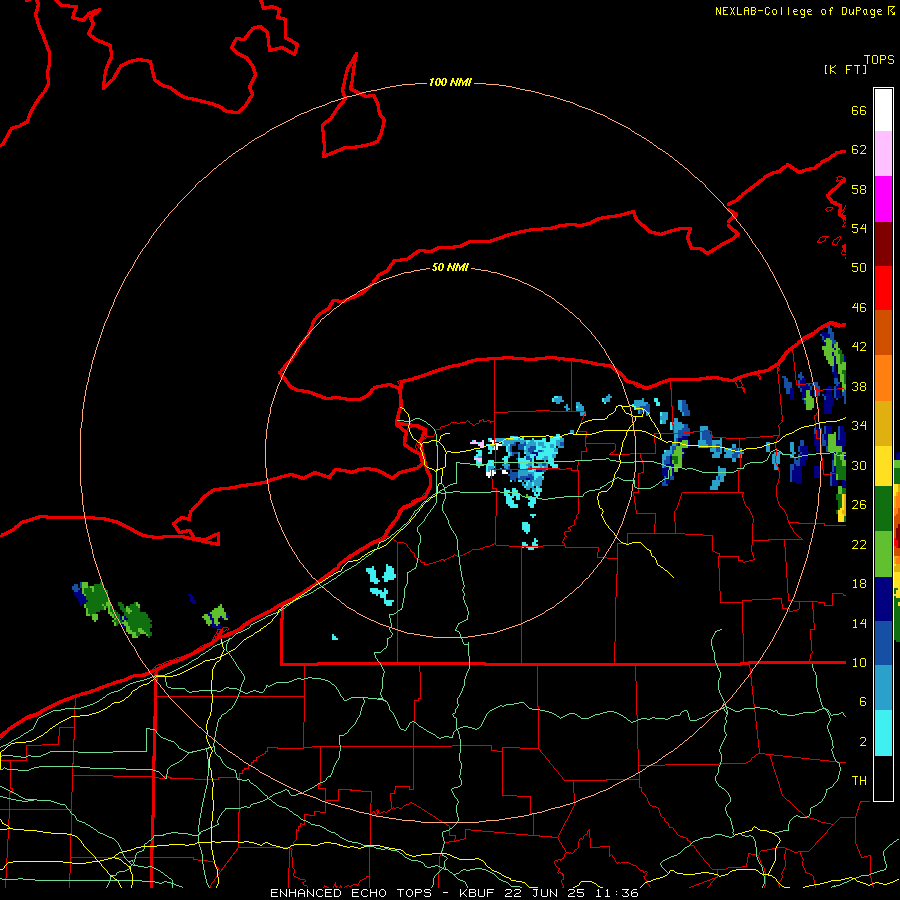Click the 100 NMI range ring label
Screen dimensions: 900x900
coord(450,82)
